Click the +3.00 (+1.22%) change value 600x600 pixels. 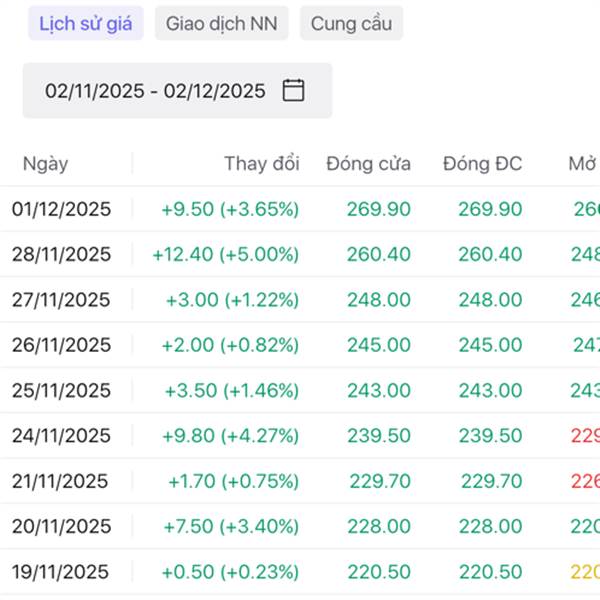(232, 300)
